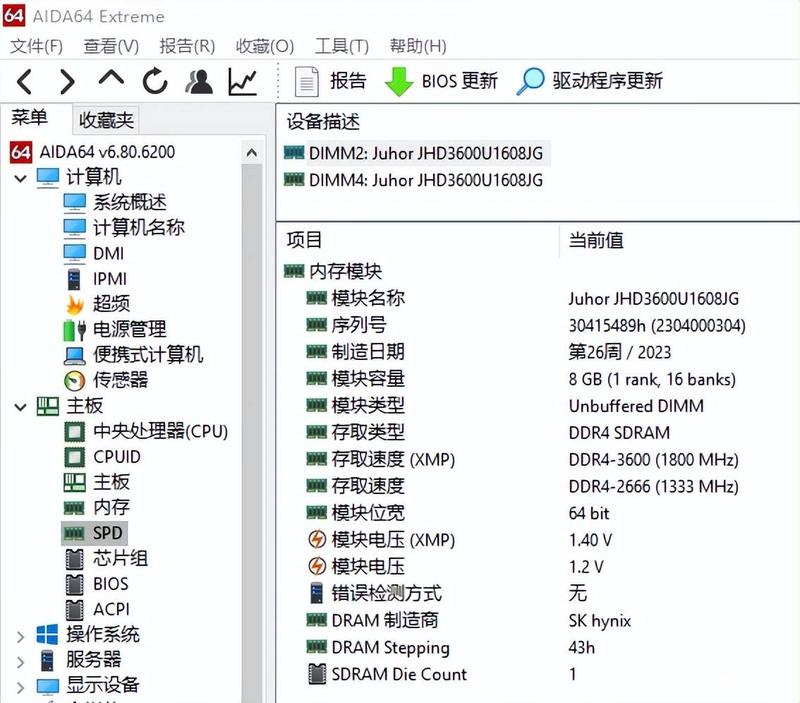The image size is (800, 703).
Task: Select the 序列号 row
Action: [x=526, y=325]
